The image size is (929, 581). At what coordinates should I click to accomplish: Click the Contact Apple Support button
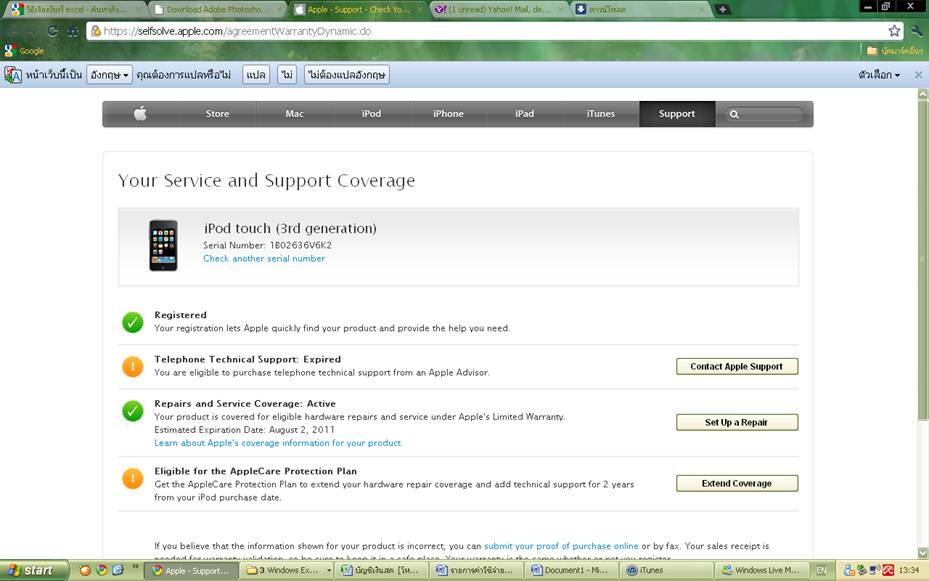(736, 367)
